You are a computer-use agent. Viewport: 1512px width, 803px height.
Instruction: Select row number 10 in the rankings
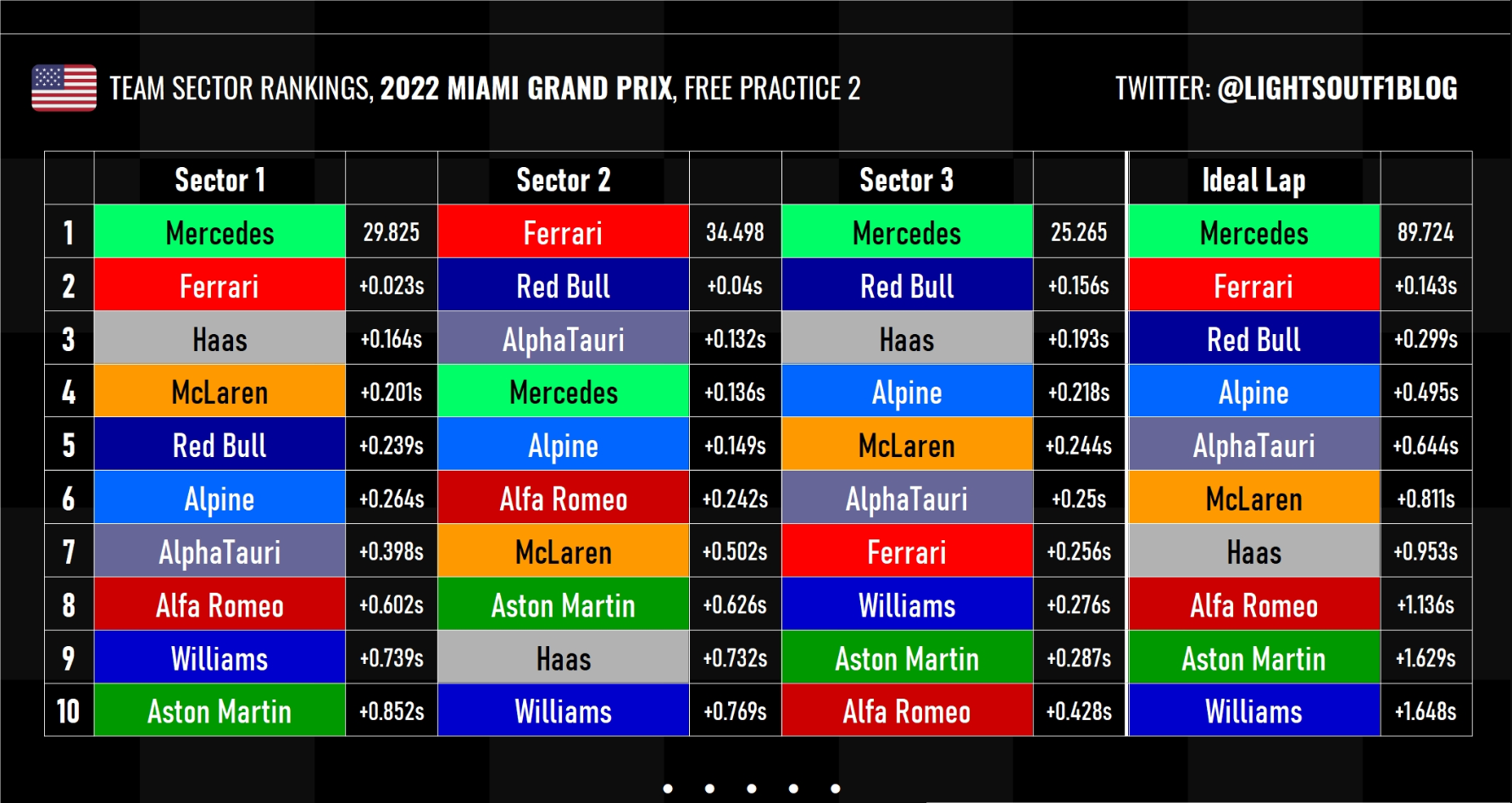click(69, 711)
